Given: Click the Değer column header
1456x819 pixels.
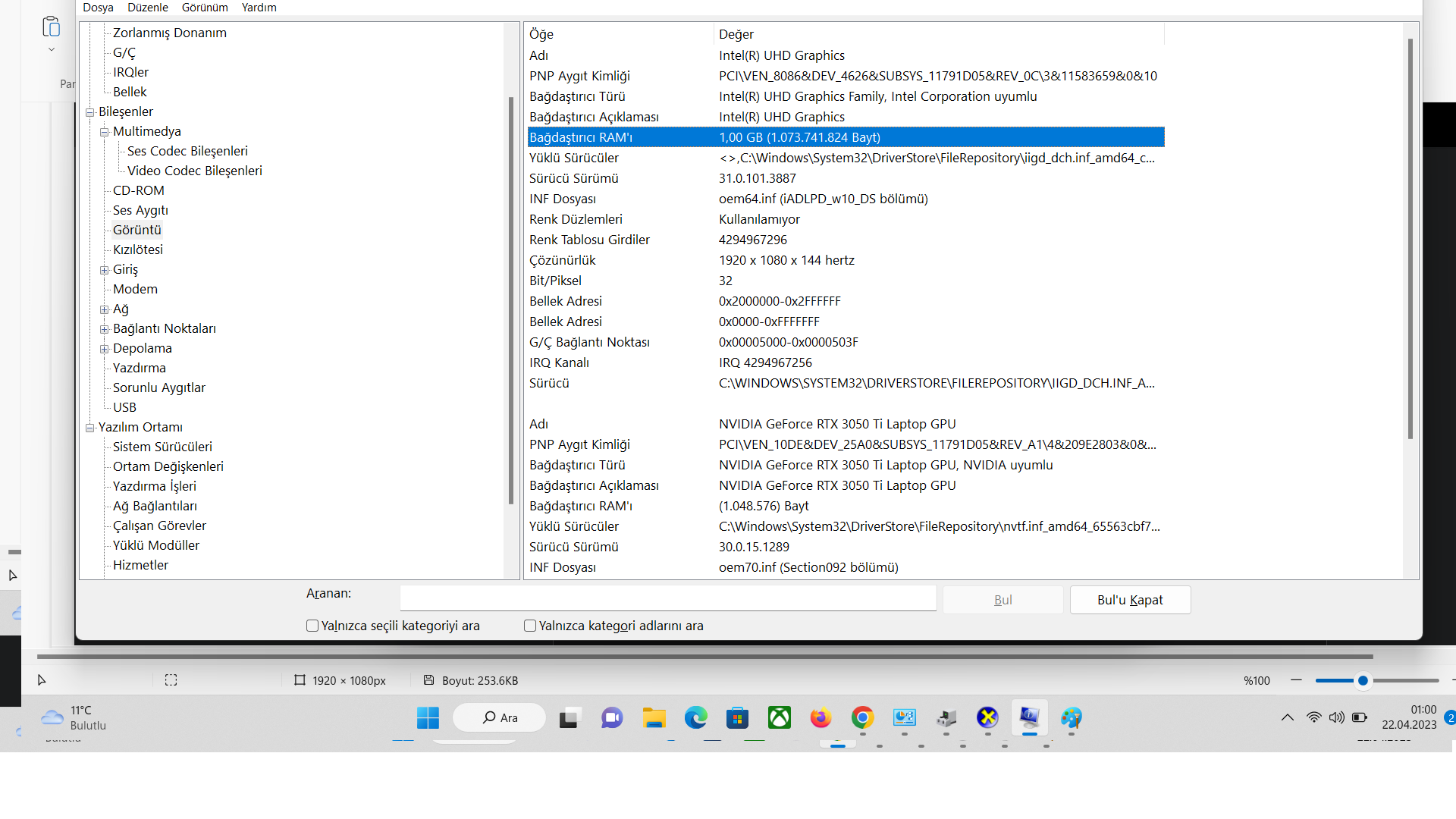Looking at the screenshot, I should (x=939, y=34).
